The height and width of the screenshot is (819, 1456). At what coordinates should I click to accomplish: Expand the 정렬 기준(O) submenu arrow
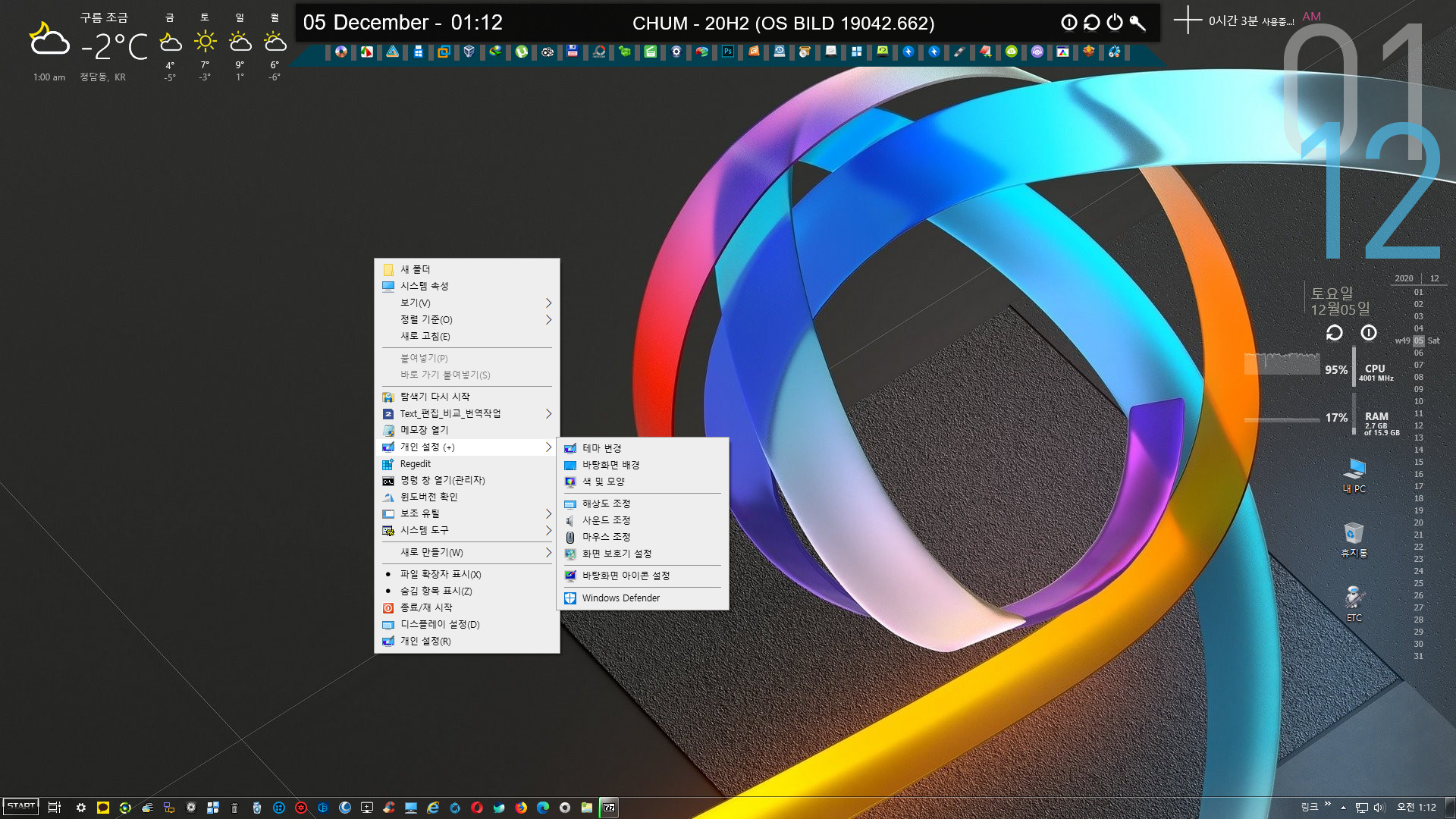tap(548, 319)
